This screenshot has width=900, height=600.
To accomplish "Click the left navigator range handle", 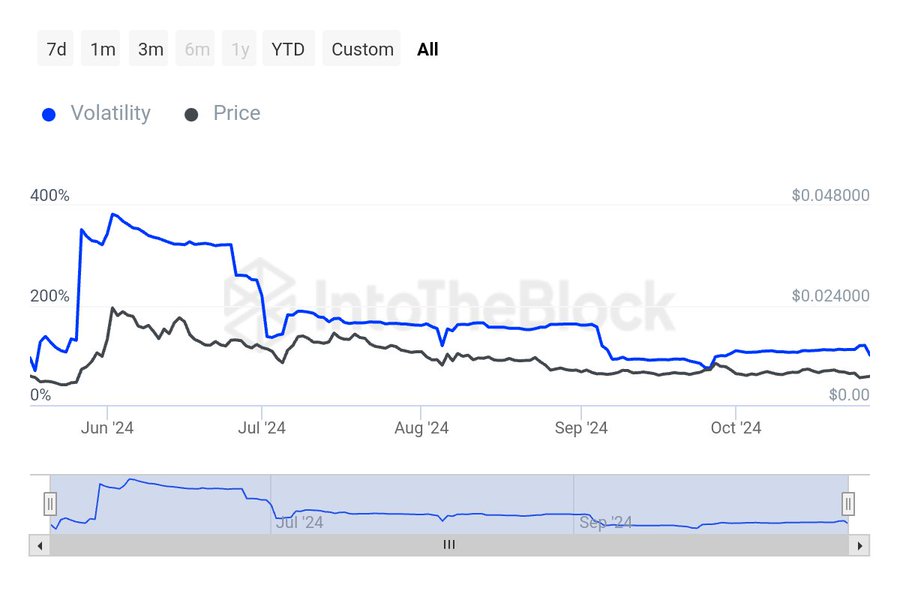I will (x=50, y=503).
